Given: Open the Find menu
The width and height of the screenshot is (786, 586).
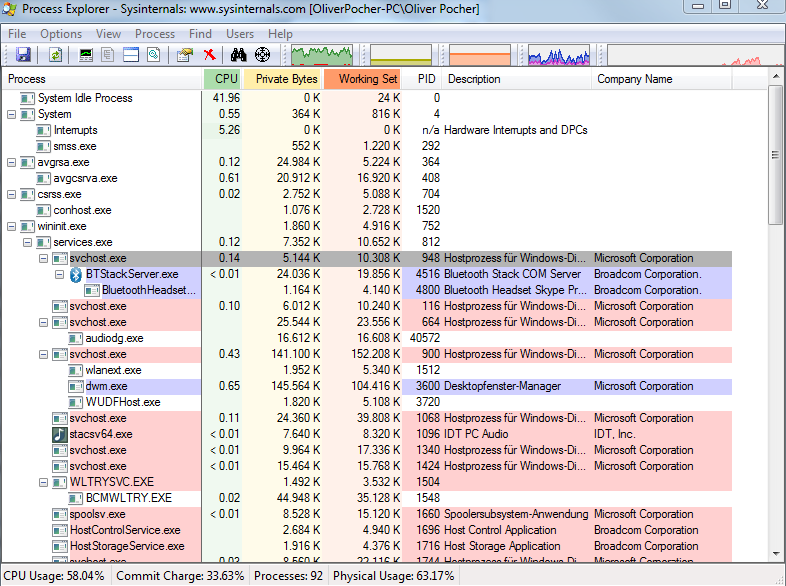Looking at the screenshot, I should [200, 34].
